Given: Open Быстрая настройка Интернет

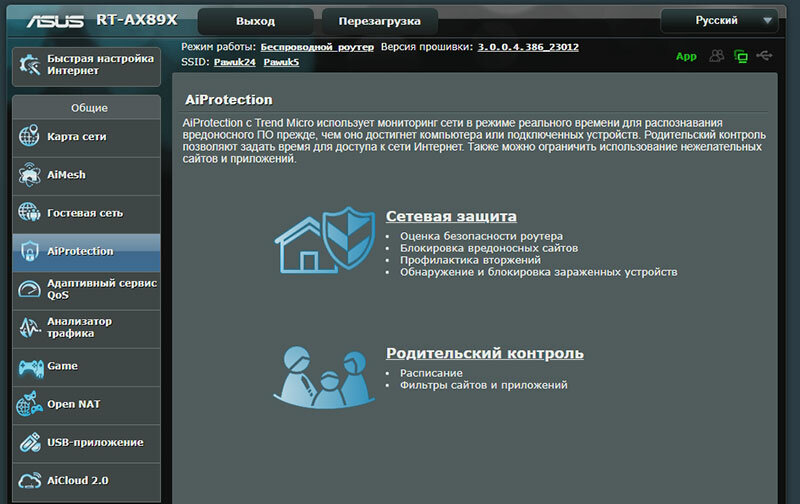Looking at the screenshot, I should pos(86,66).
